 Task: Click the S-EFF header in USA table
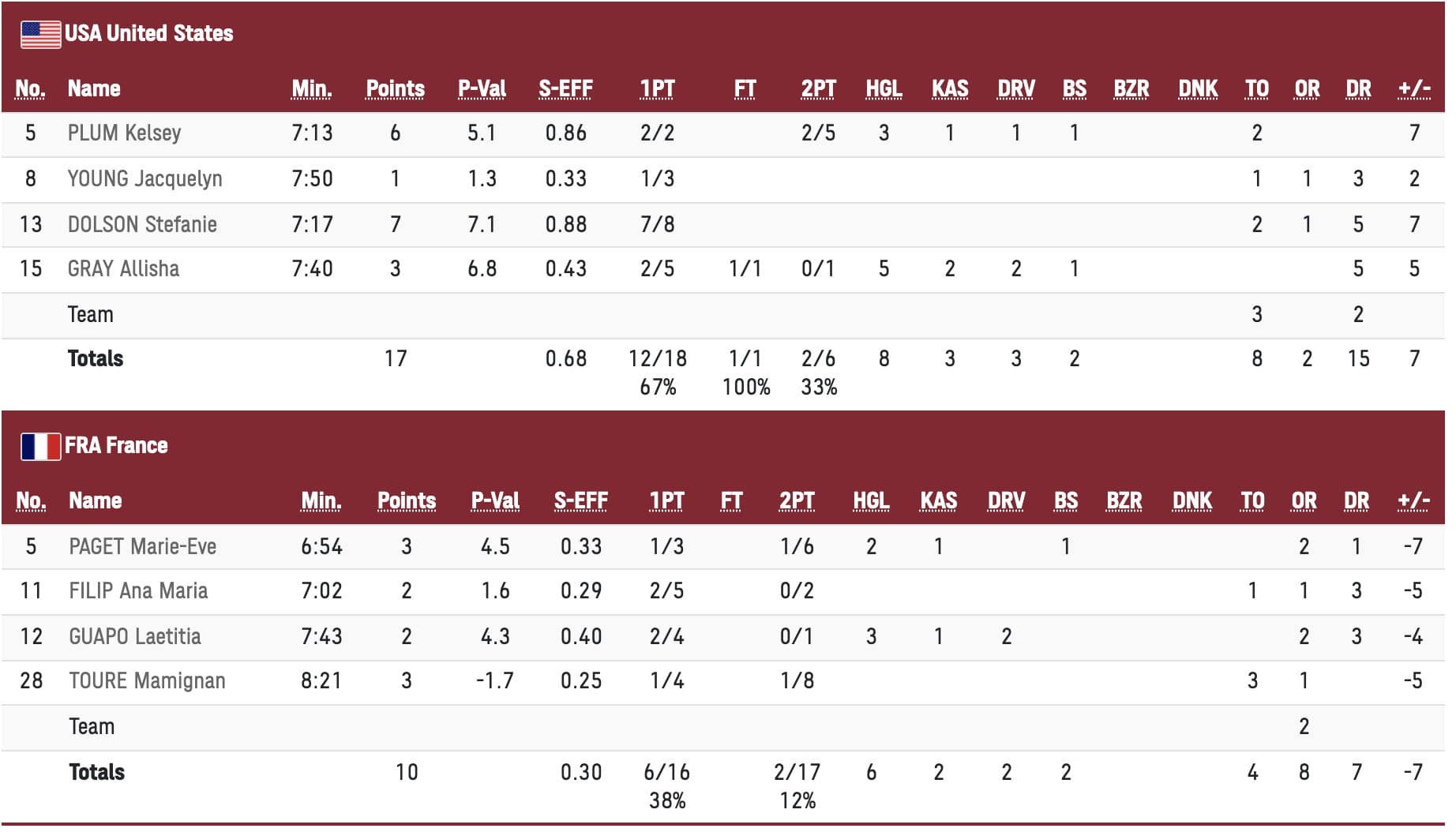[565, 89]
